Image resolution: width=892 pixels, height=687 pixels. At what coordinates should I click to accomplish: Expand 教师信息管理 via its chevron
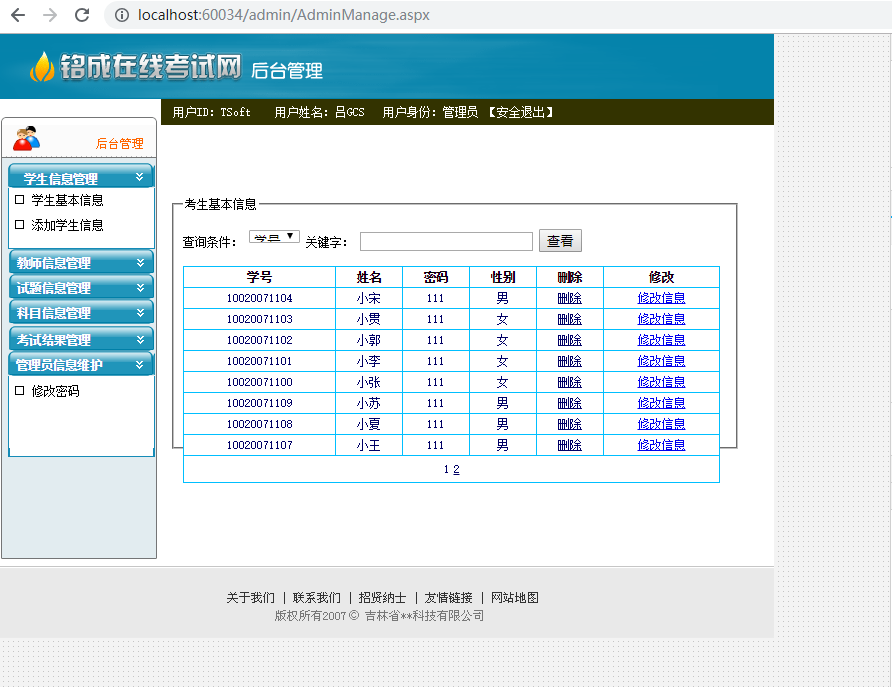(x=140, y=262)
